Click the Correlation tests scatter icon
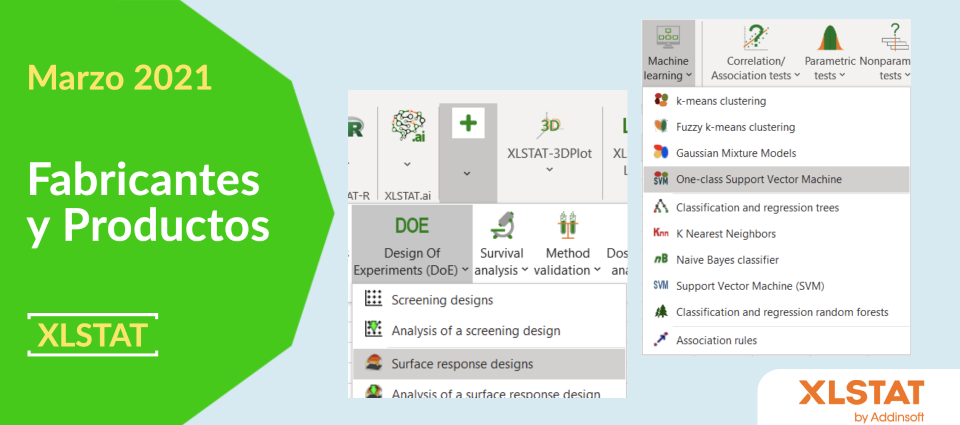This screenshot has width=960, height=425. [x=756, y=38]
